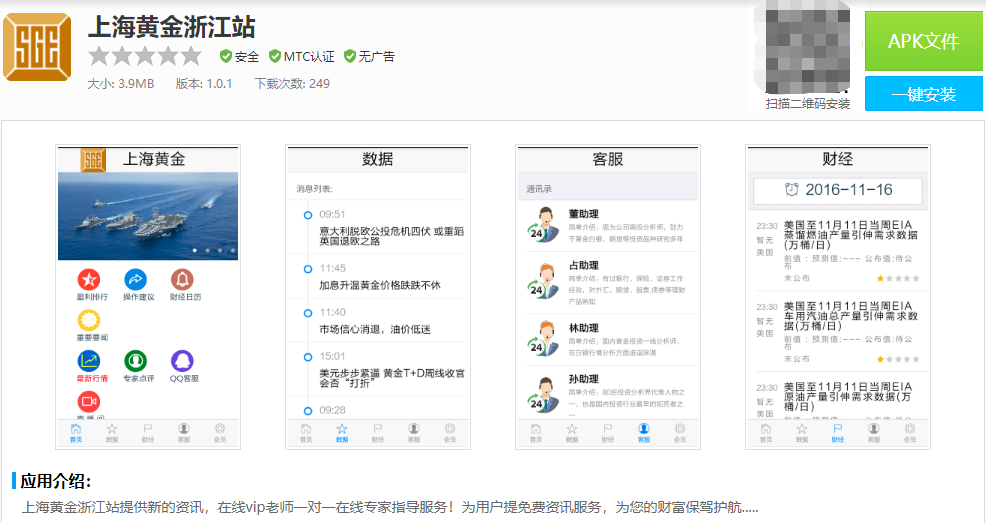Open news '加息升温黄金价格跌跌不休'
This screenshot has height=523, width=986.
[380, 285]
